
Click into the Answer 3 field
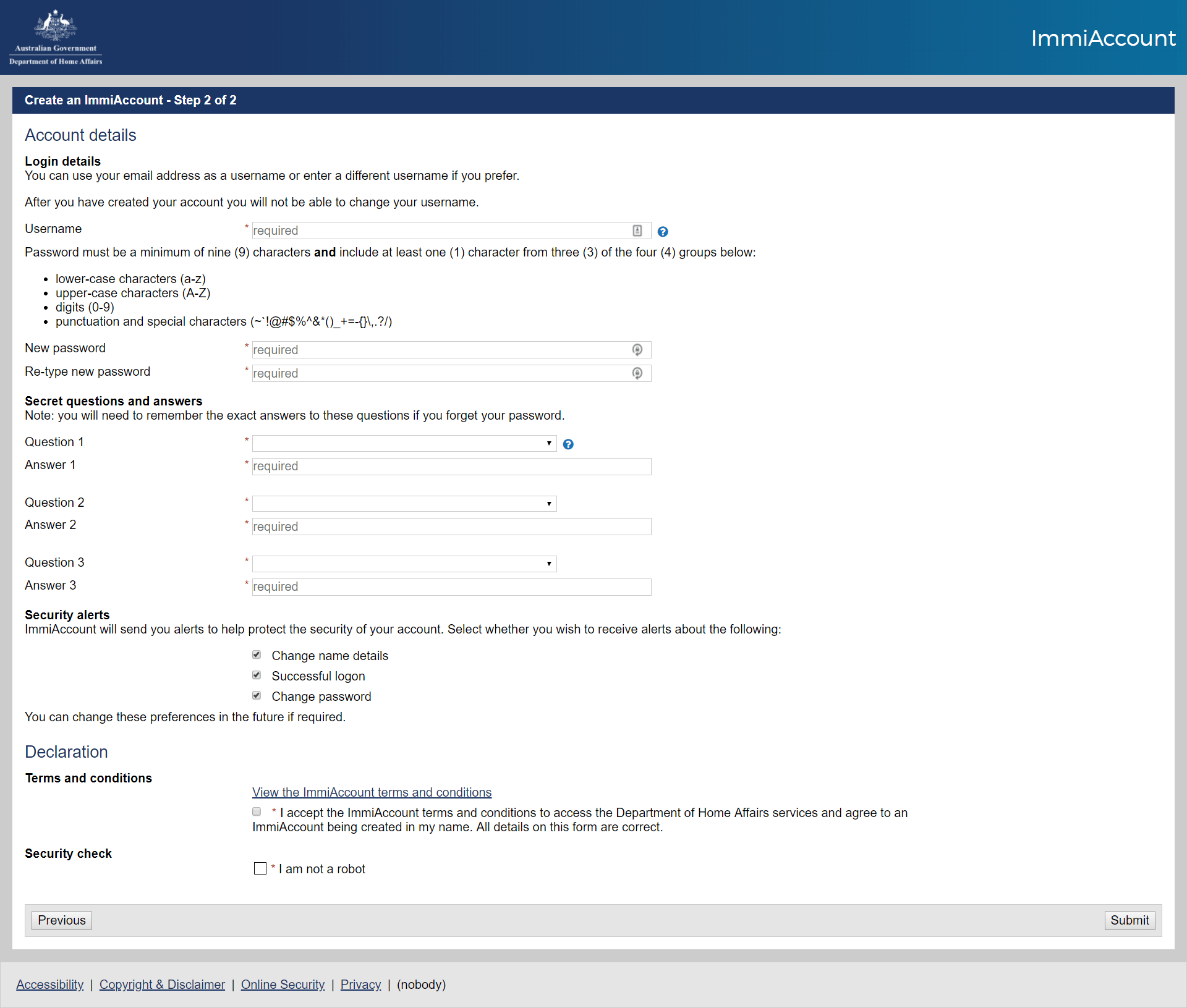[x=451, y=587]
